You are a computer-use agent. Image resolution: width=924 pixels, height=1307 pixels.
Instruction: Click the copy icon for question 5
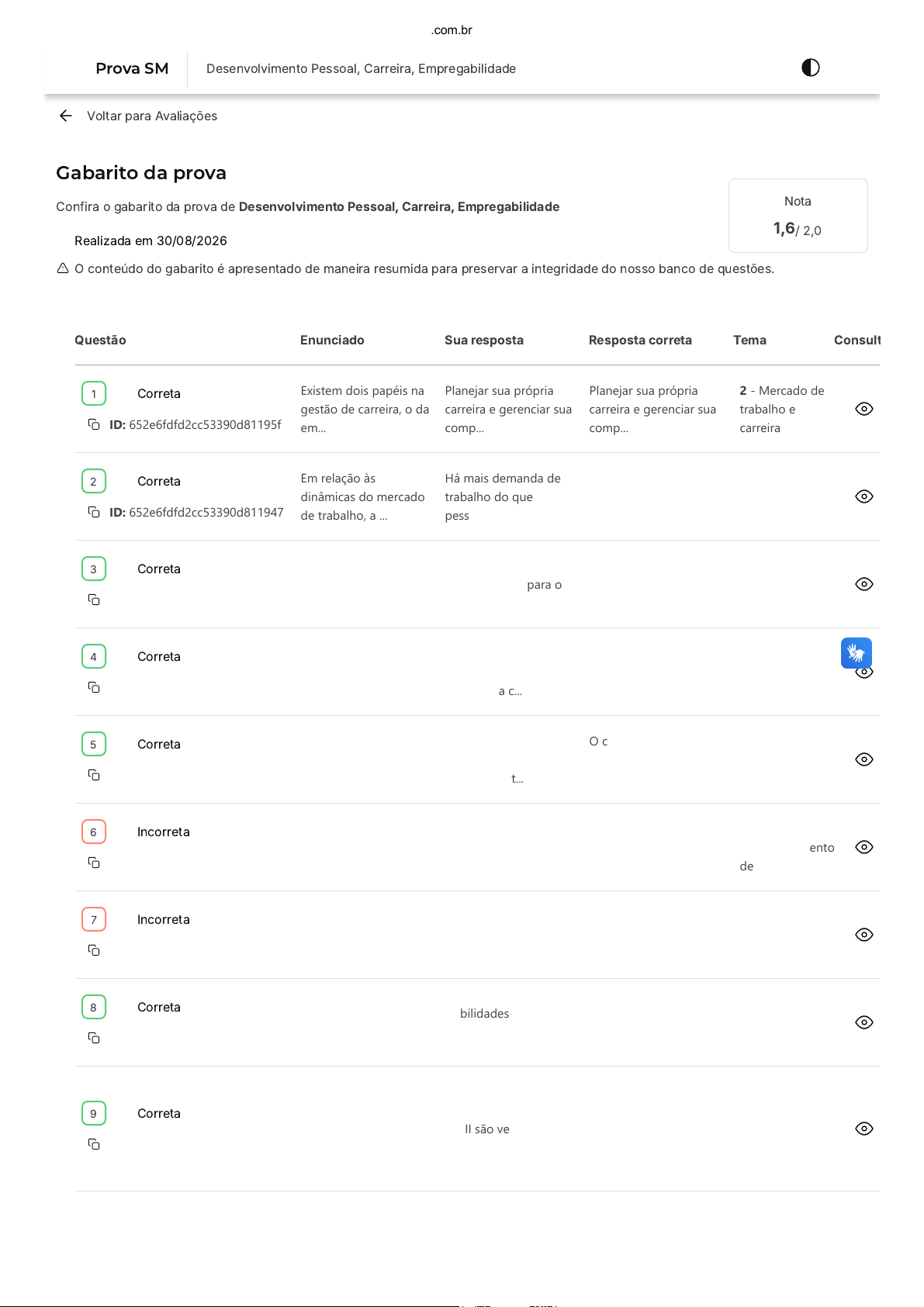[94, 775]
